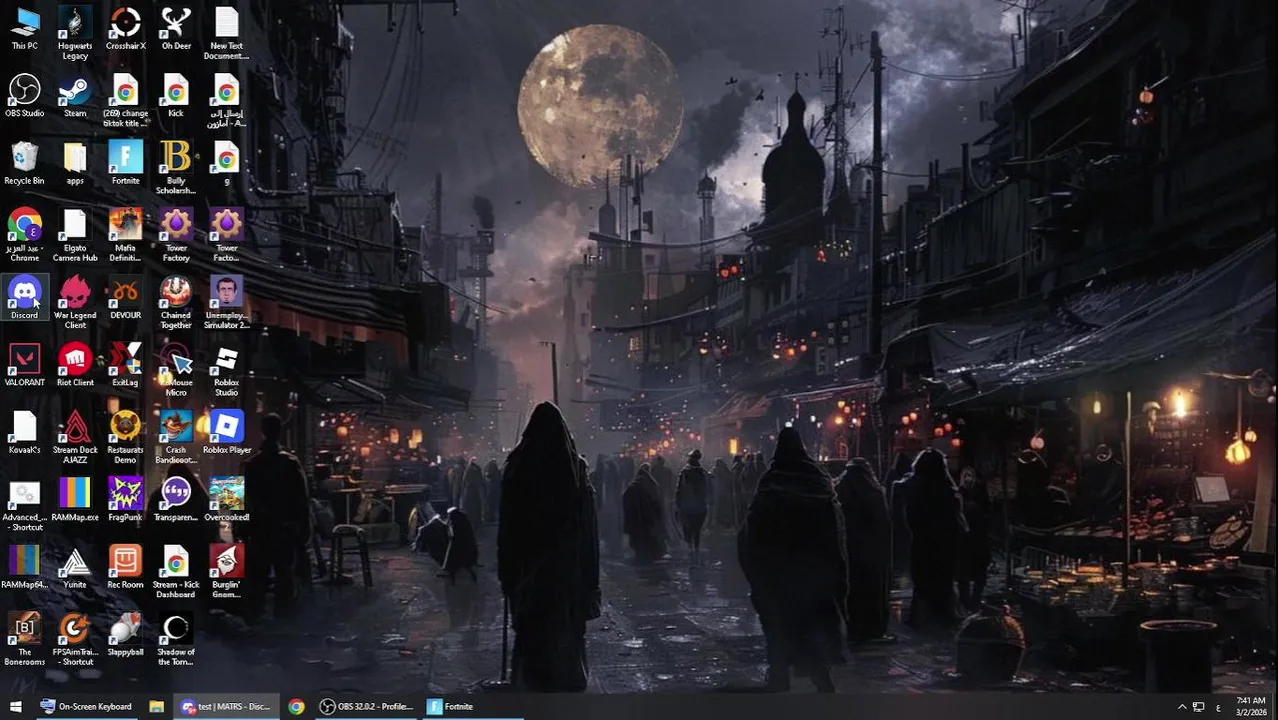The width and height of the screenshot is (1278, 720).
Task: Select the apps folder
Action: [75, 163]
